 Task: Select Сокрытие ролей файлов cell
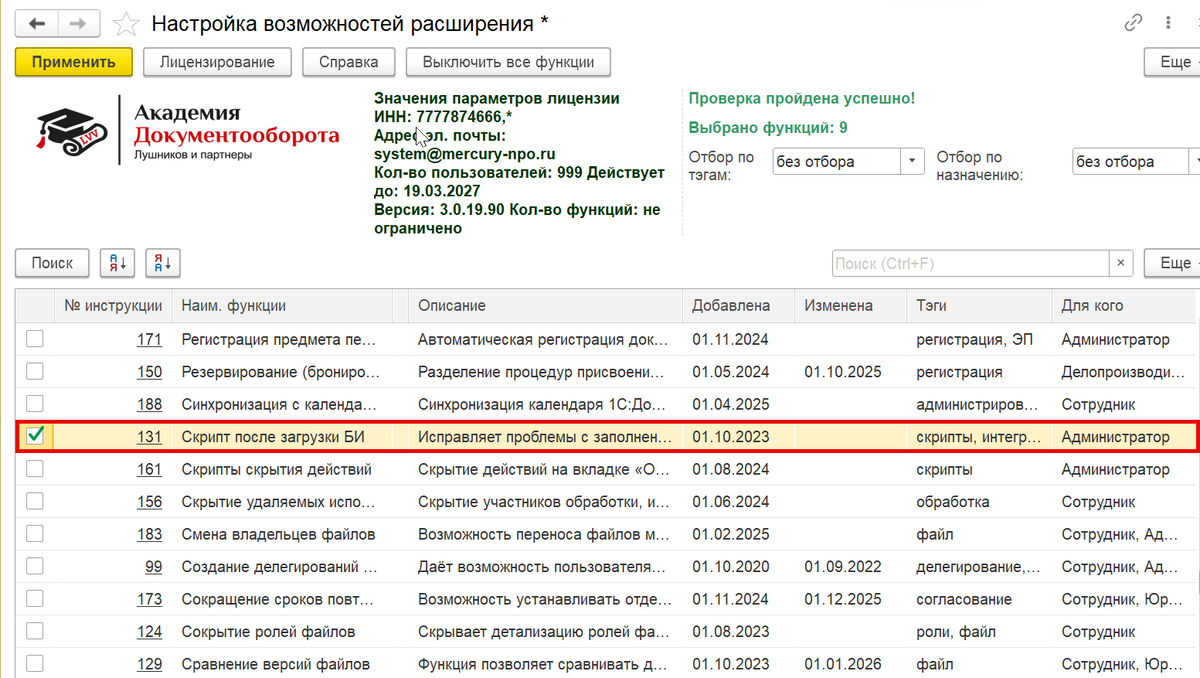tap(268, 632)
